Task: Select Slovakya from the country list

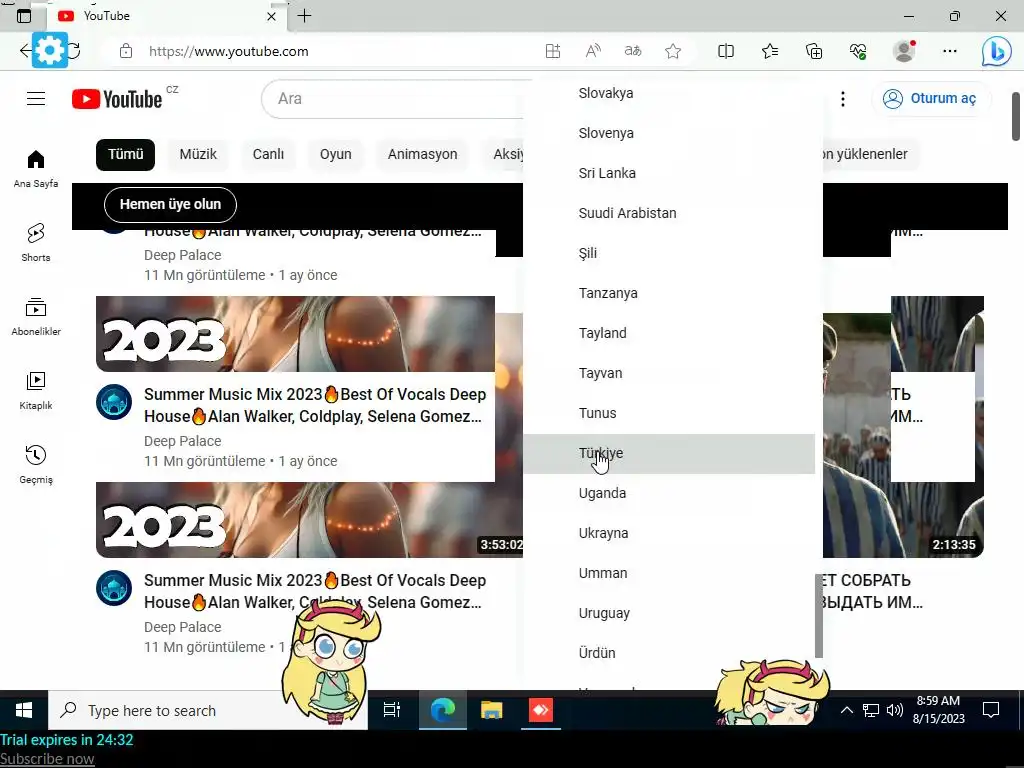Action: (x=669, y=93)
